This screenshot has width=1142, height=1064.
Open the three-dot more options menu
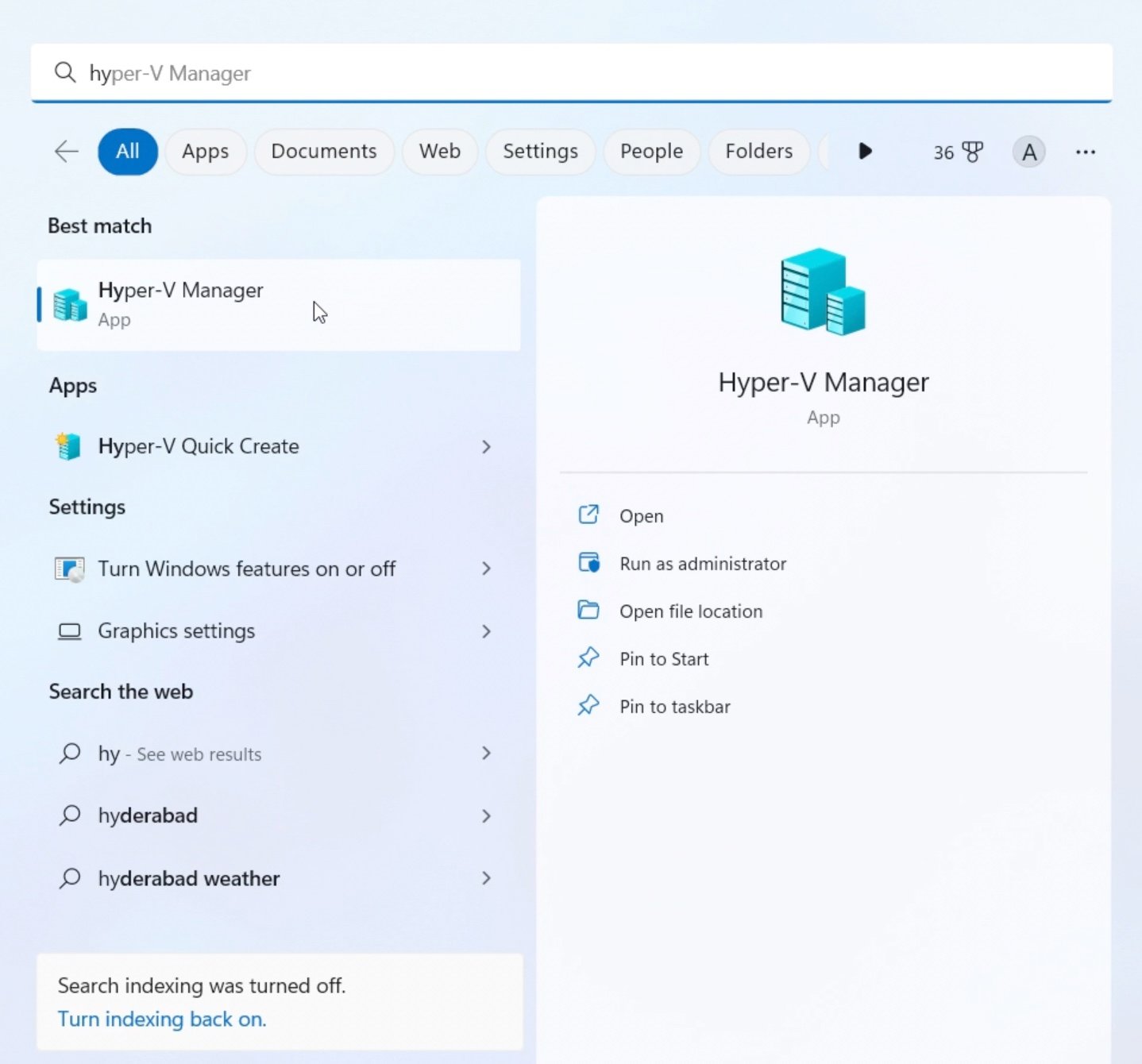coord(1085,152)
